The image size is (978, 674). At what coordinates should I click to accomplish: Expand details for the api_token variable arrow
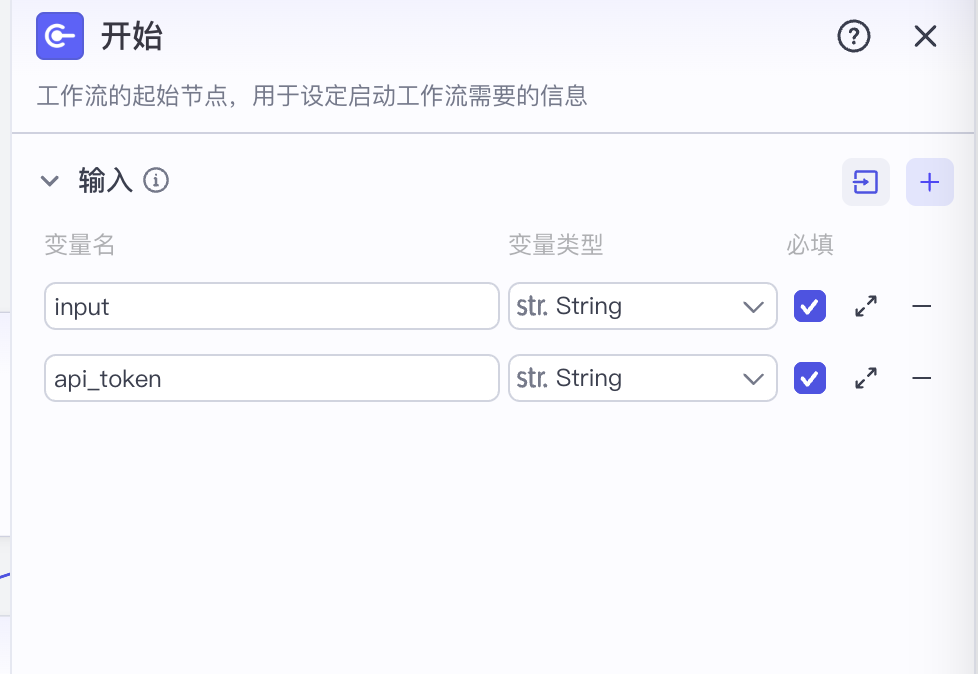click(867, 378)
